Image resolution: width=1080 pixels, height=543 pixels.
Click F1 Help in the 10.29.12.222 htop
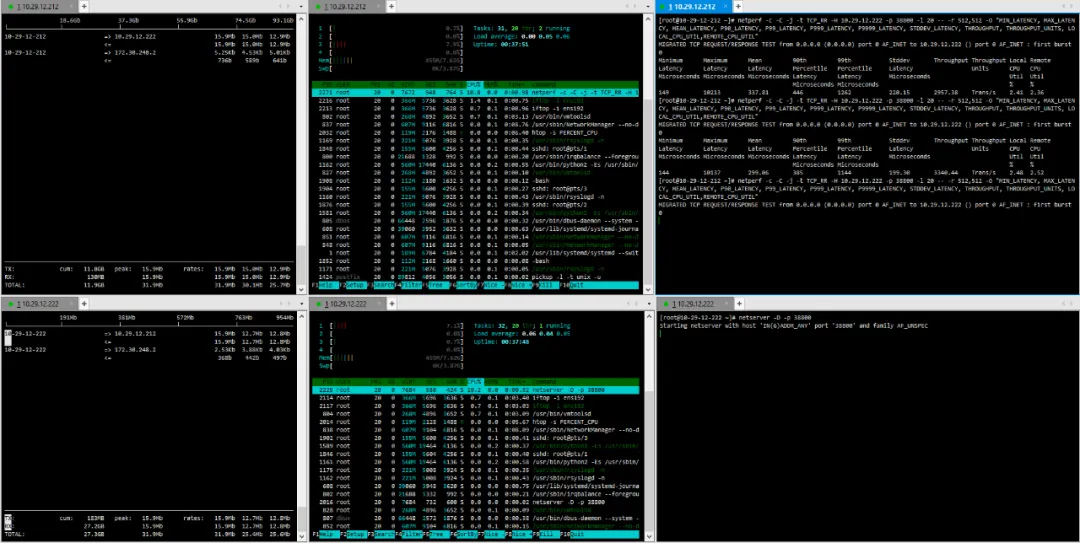click(325, 534)
